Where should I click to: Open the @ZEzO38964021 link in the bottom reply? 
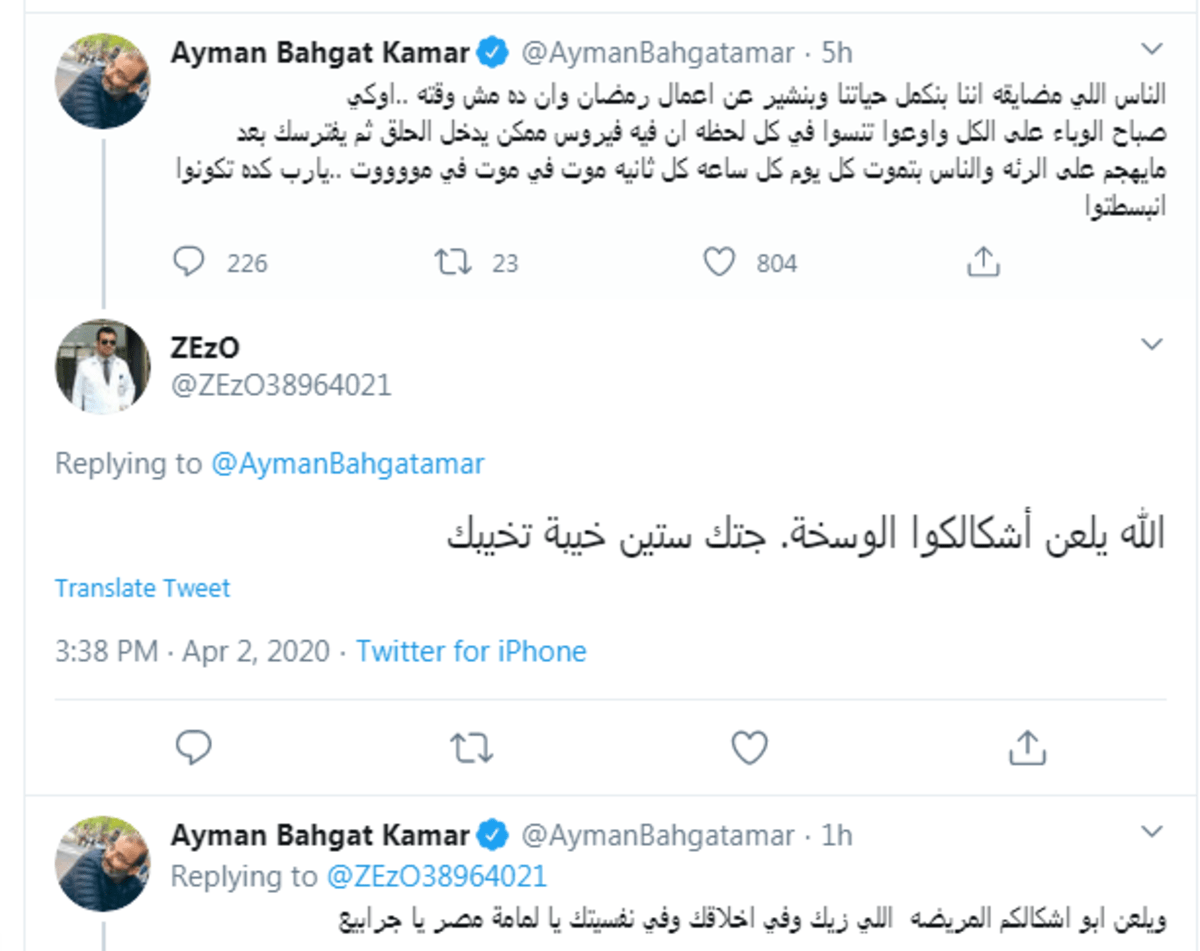tap(437, 877)
